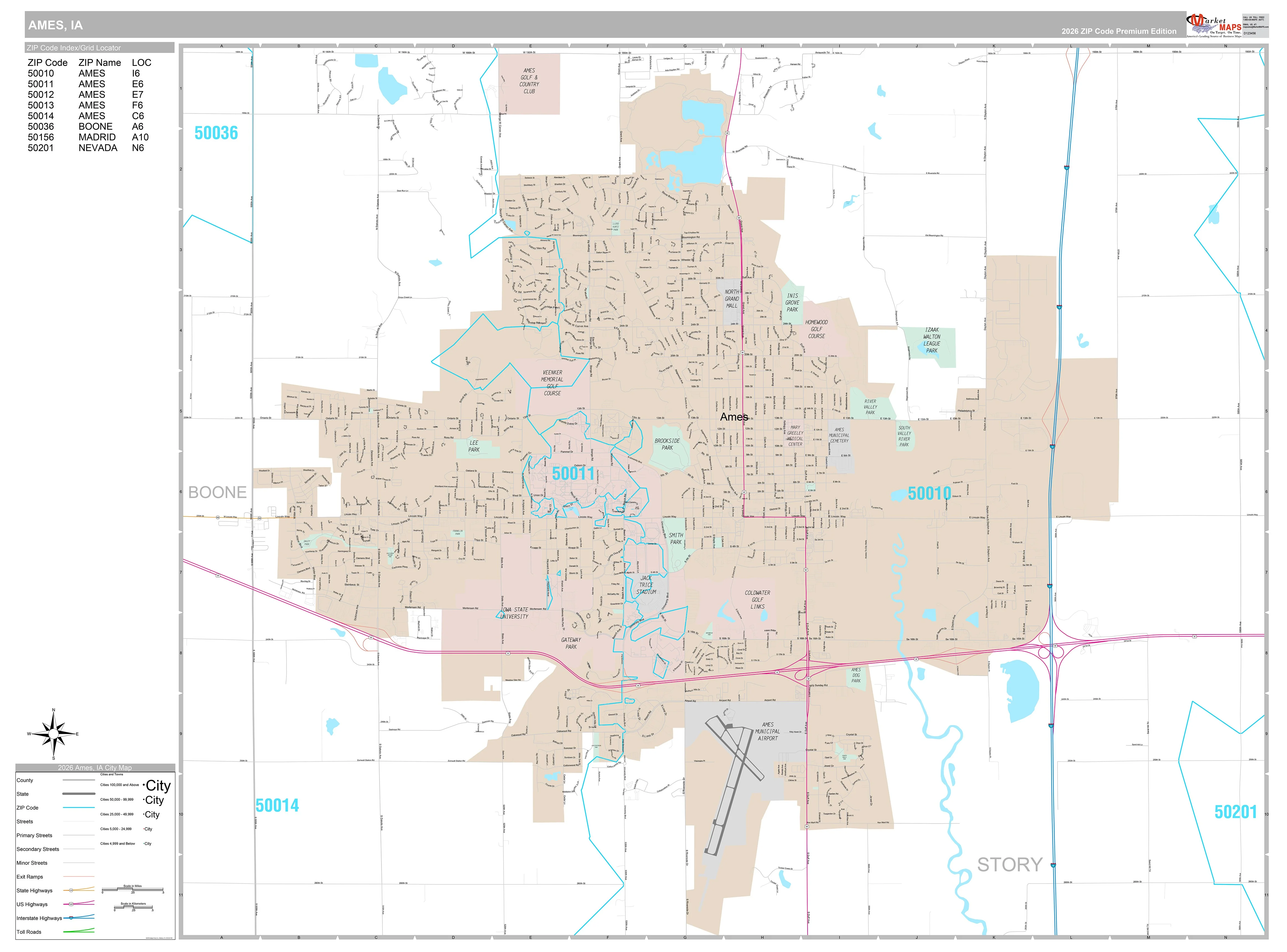The width and height of the screenshot is (1287, 952).
Task: Click the large 50011 ZIP label on map
Action: pyautogui.click(x=573, y=474)
